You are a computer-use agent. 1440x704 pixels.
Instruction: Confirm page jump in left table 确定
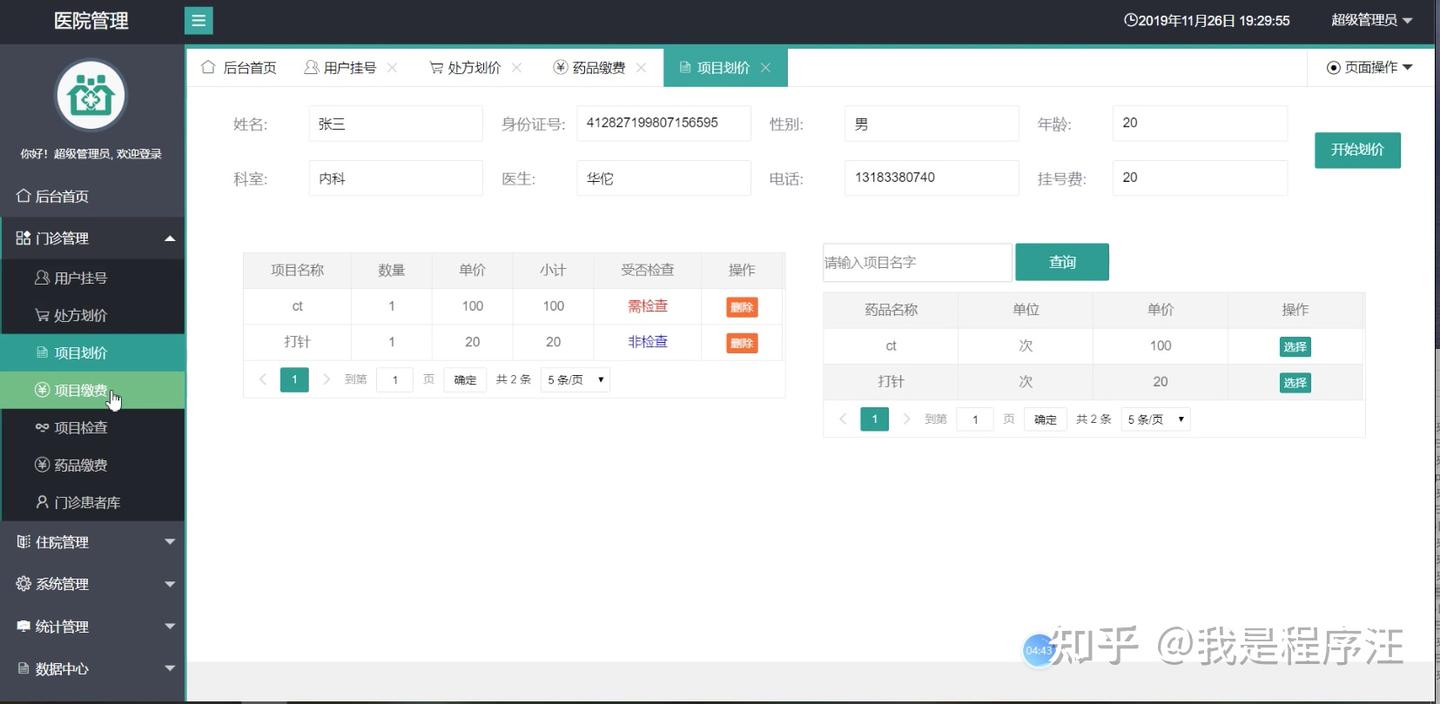pos(465,380)
